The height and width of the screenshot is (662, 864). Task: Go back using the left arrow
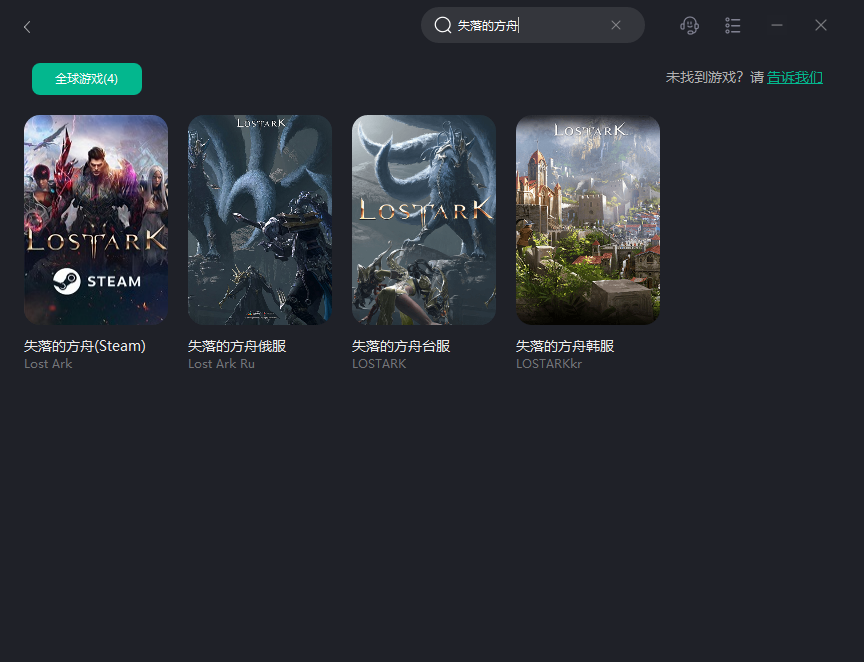pyautogui.click(x=27, y=26)
